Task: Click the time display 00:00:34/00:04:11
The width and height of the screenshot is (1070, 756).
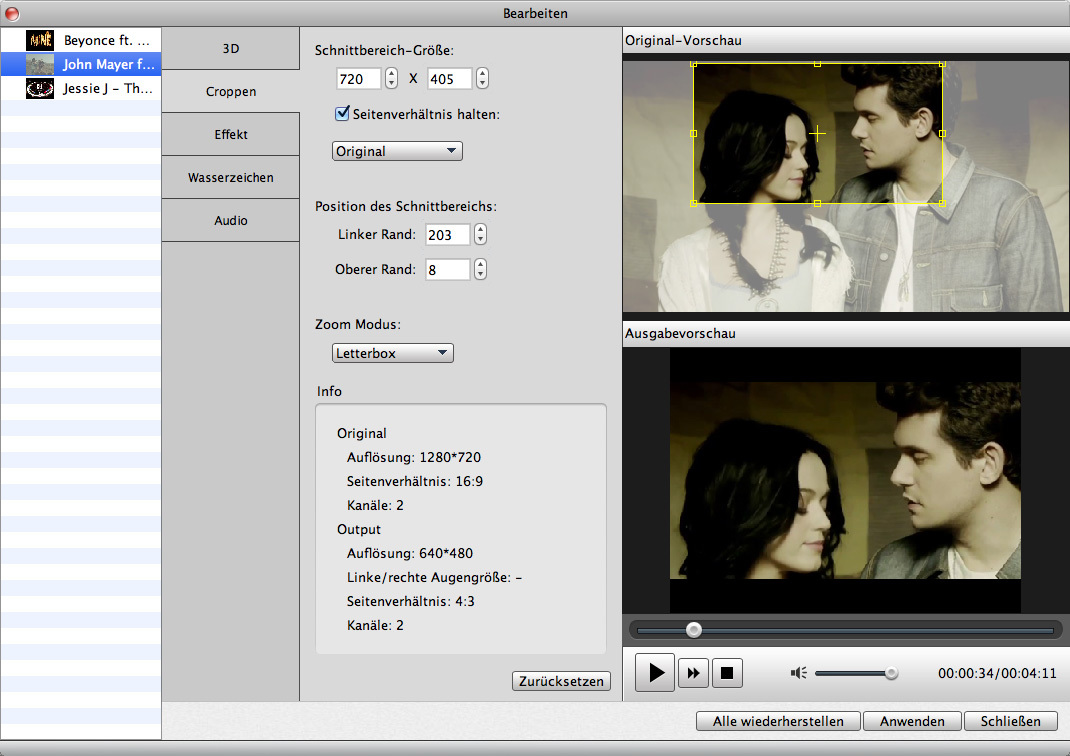Action: point(997,673)
